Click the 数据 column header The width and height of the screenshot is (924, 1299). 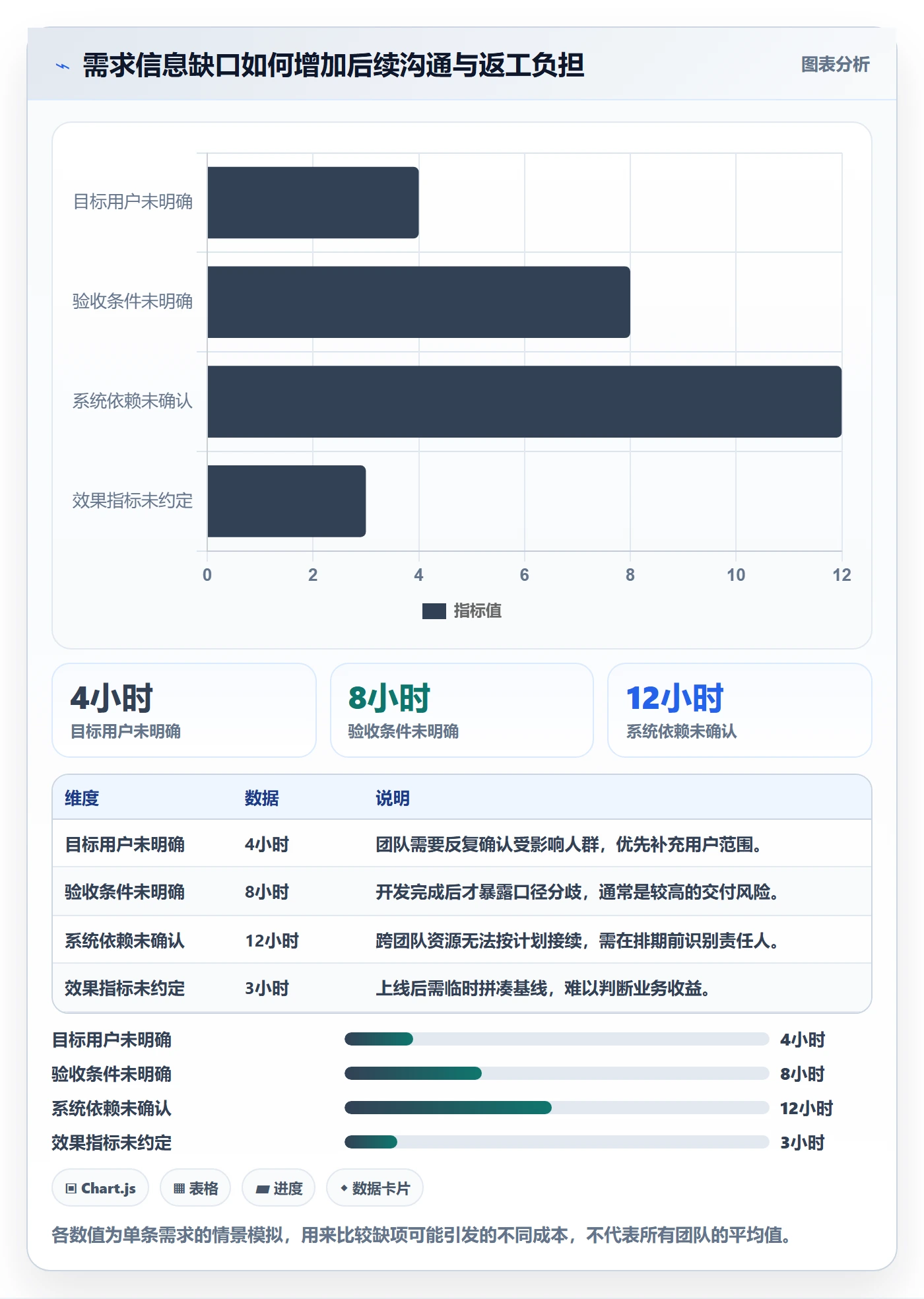tap(262, 798)
